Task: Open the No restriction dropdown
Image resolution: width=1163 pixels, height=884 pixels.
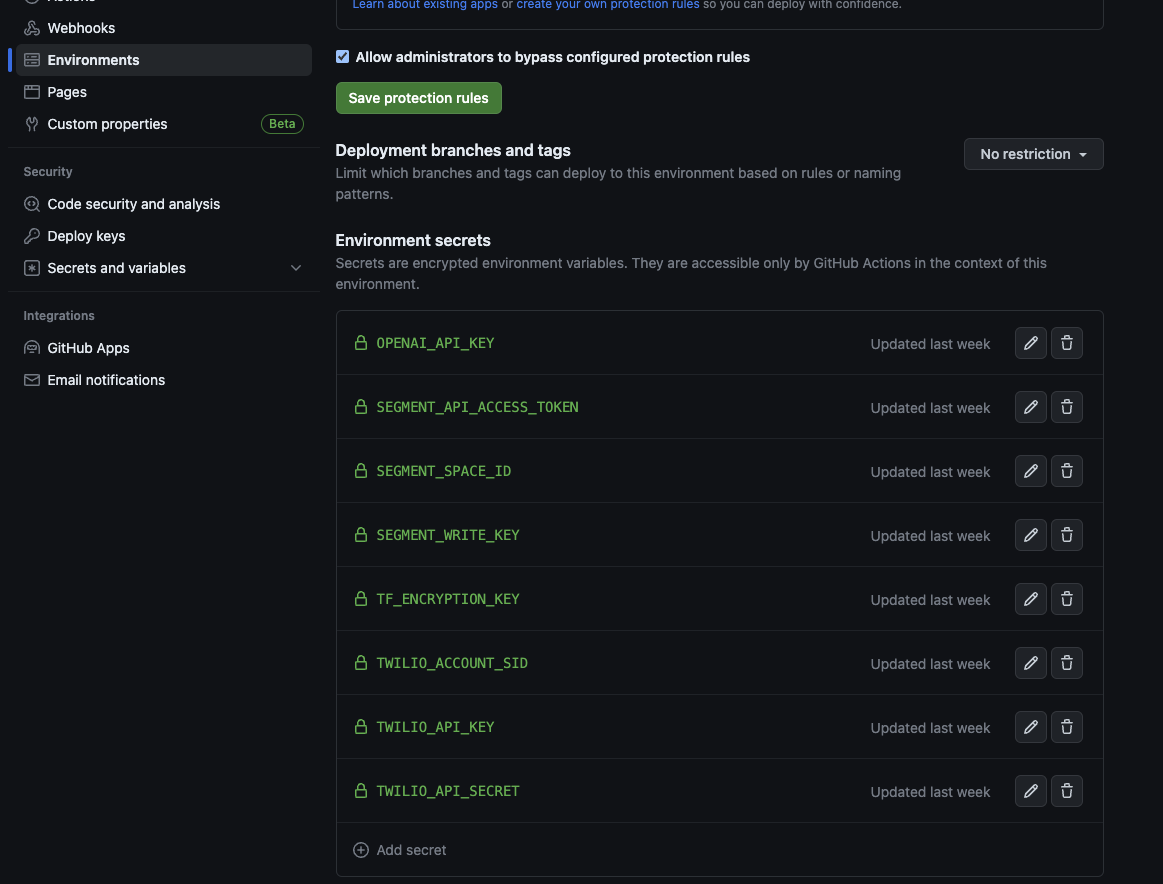Action: [x=1033, y=154]
